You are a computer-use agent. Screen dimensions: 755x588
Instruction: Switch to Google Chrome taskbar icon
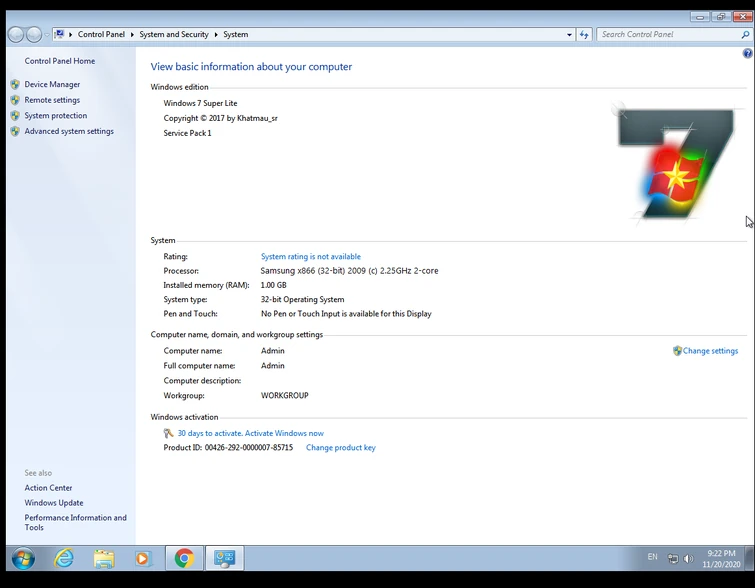[x=184, y=559]
